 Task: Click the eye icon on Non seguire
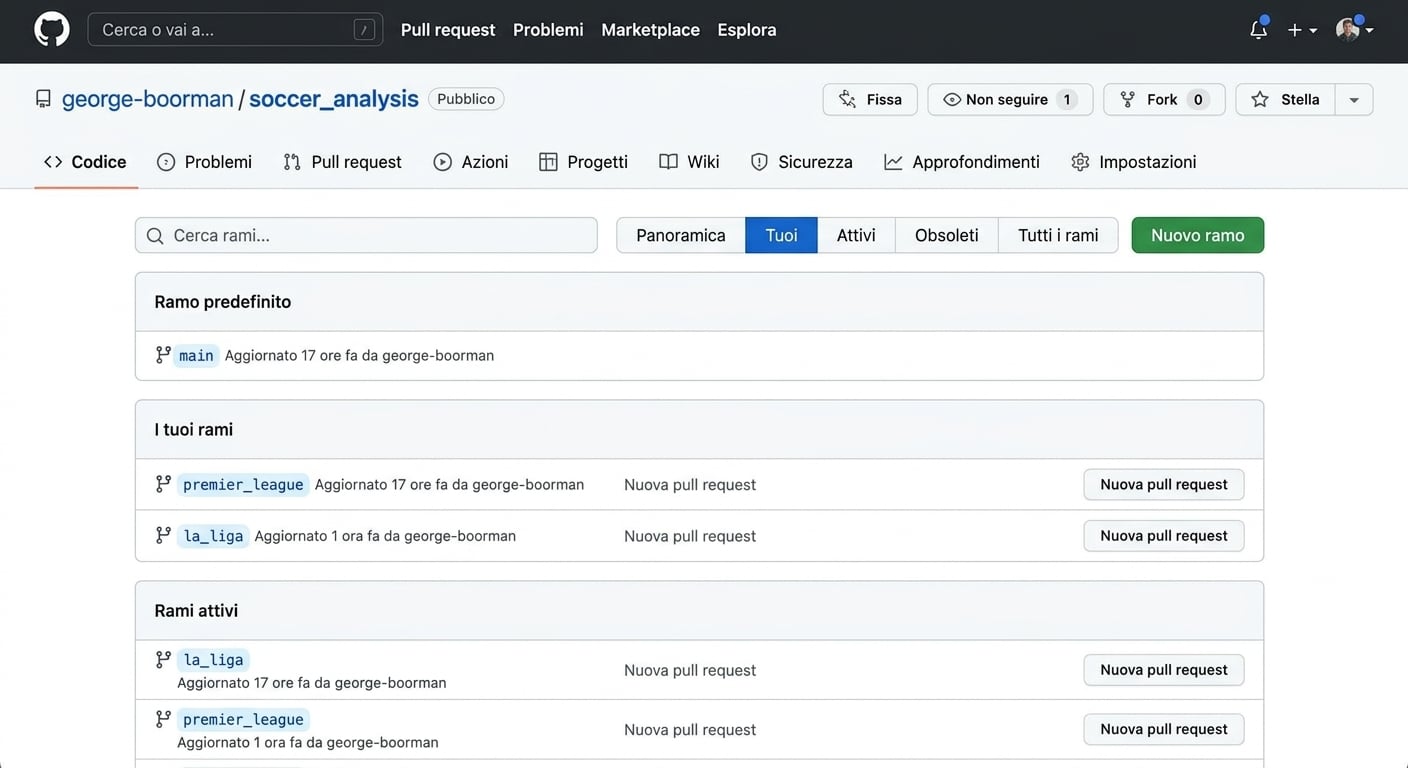[x=952, y=99]
